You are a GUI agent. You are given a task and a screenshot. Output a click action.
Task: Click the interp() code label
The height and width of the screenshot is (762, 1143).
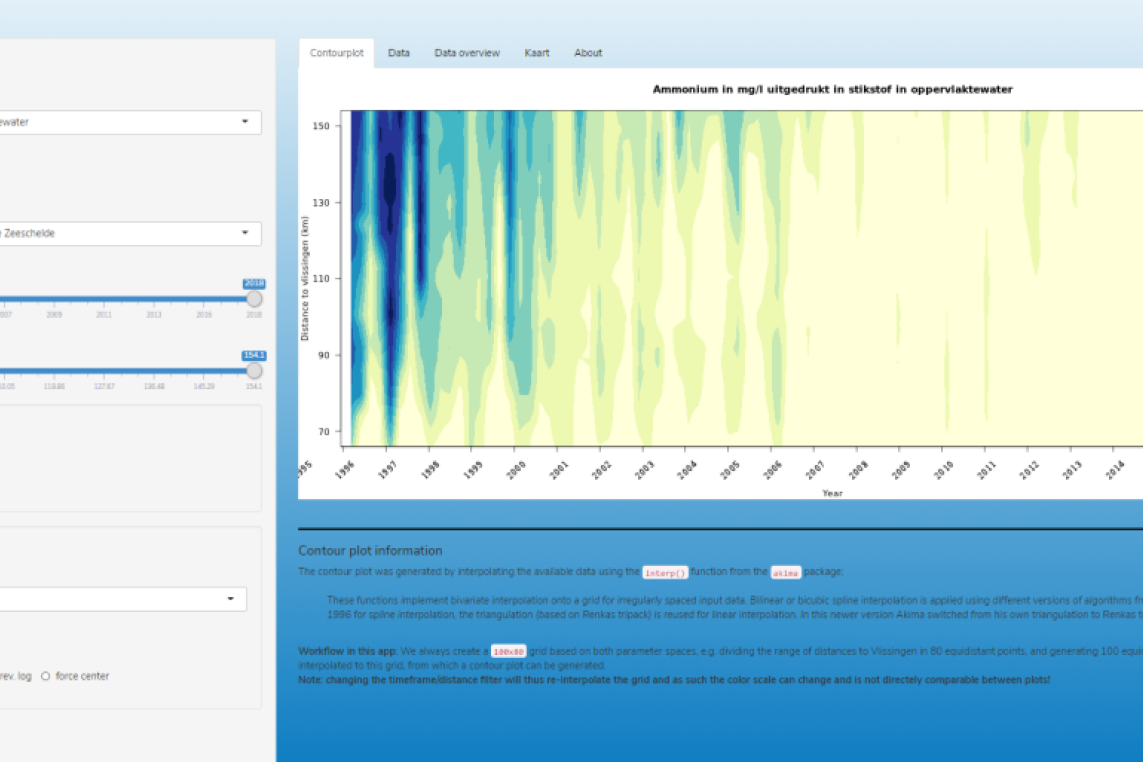pos(664,573)
